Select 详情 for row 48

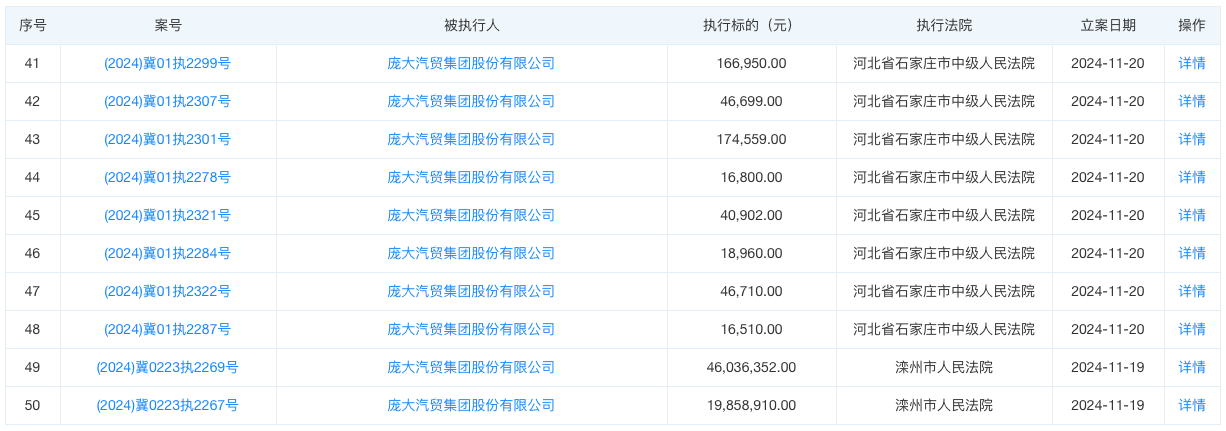click(x=1192, y=329)
